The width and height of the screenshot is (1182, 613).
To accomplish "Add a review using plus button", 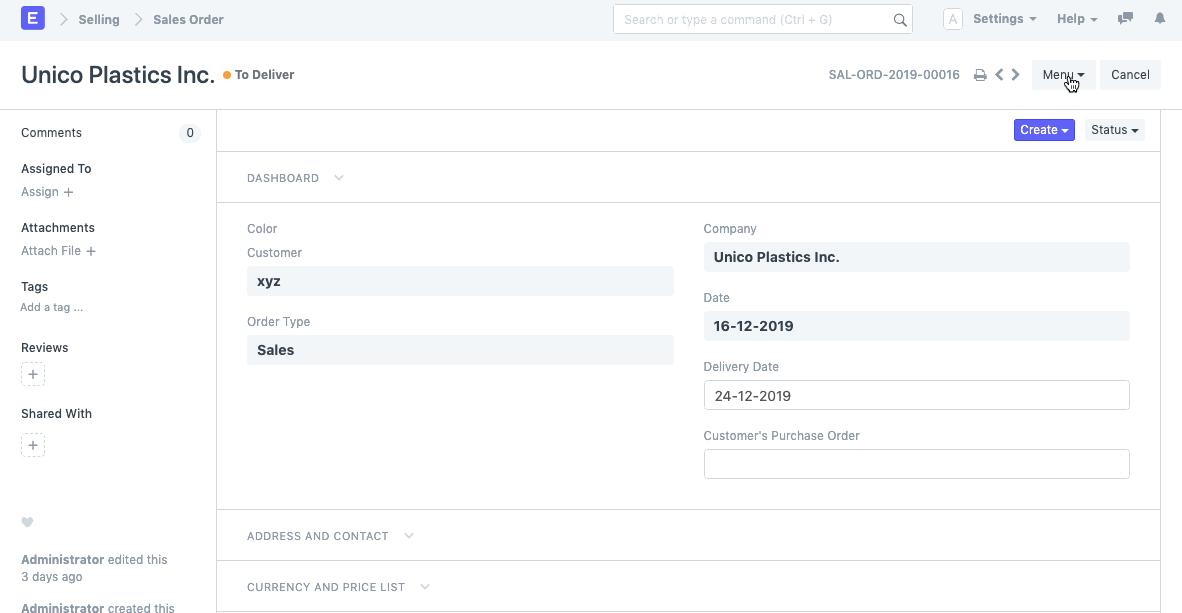I will click(32, 373).
